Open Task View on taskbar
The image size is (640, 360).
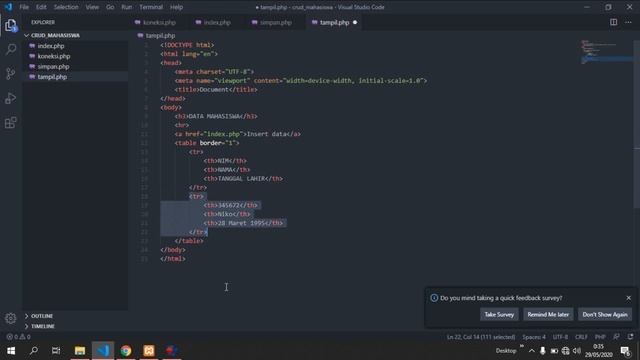pyautogui.click(x=56, y=351)
